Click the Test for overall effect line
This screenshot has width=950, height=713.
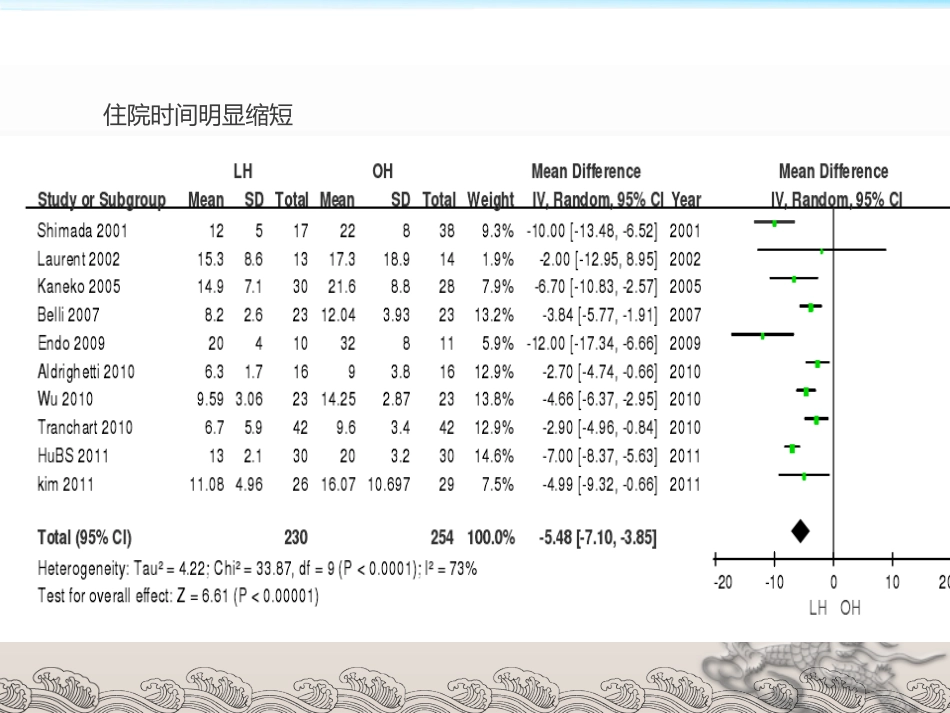(x=178, y=595)
